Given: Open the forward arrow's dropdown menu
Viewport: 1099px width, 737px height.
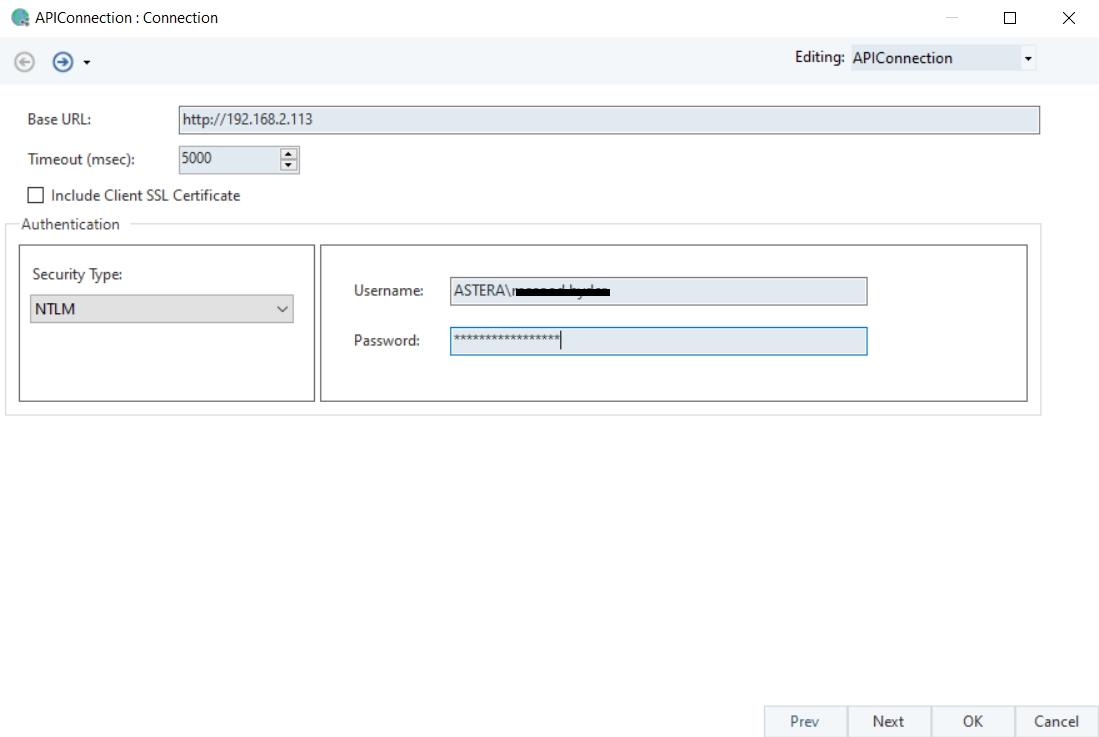Looking at the screenshot, I should (x=87, y=63).
